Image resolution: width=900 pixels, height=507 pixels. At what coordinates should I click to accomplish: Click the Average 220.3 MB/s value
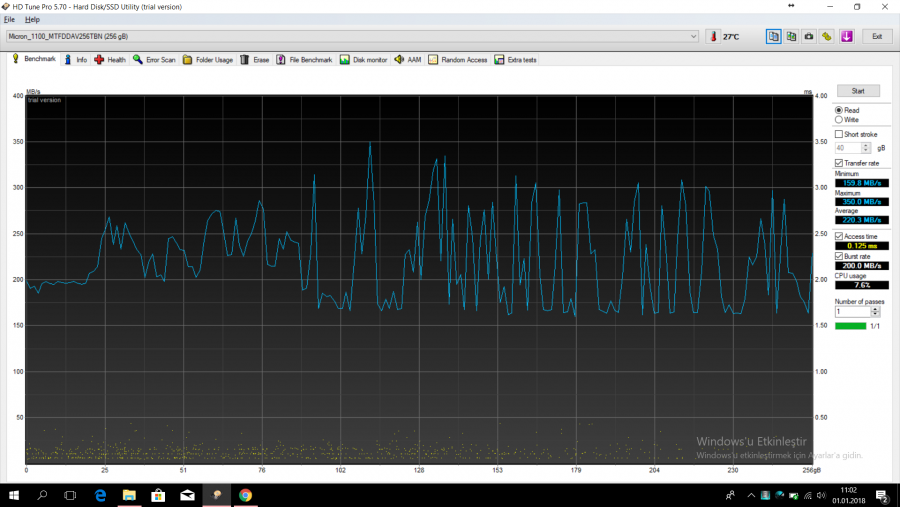[x=862, y=220]
